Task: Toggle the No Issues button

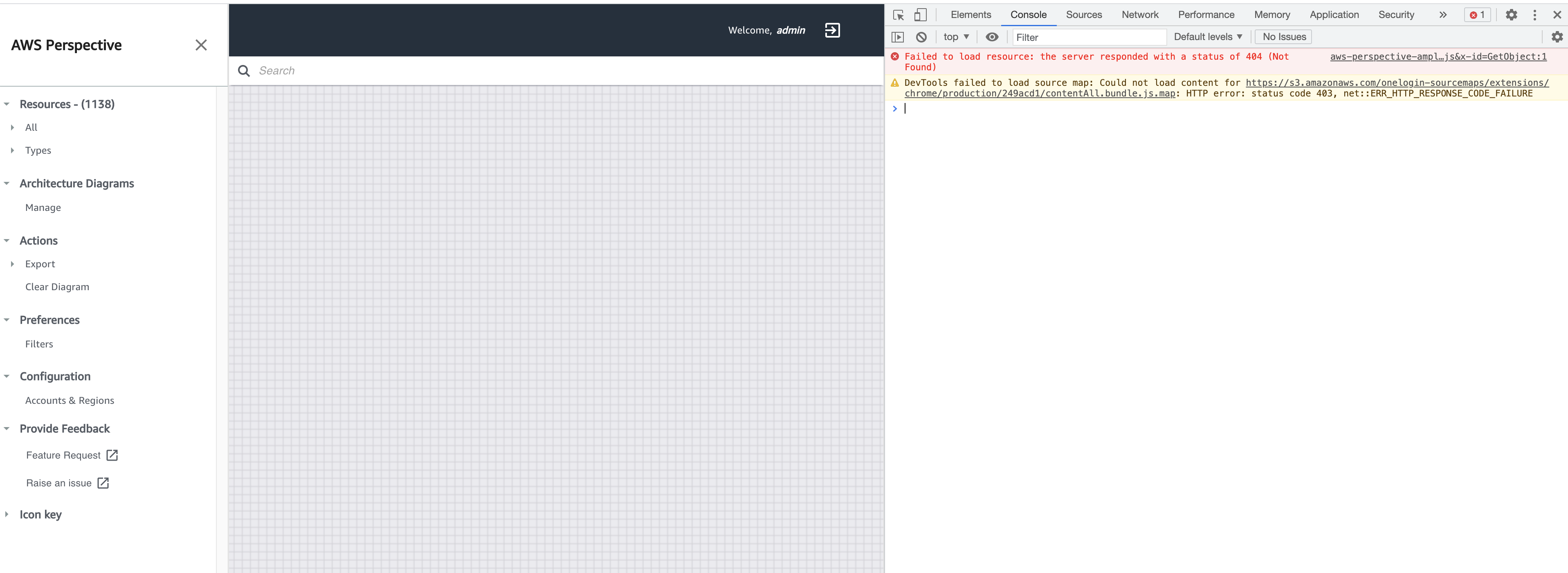Action: tap(1283, 36)
